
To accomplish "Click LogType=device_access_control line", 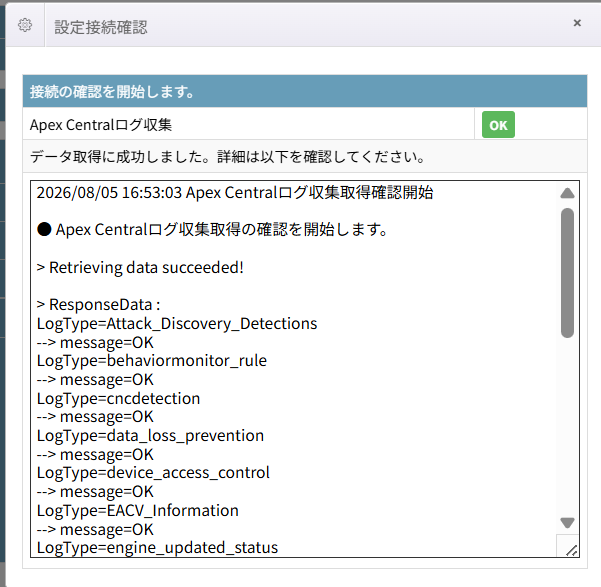I will coord(153,473).
